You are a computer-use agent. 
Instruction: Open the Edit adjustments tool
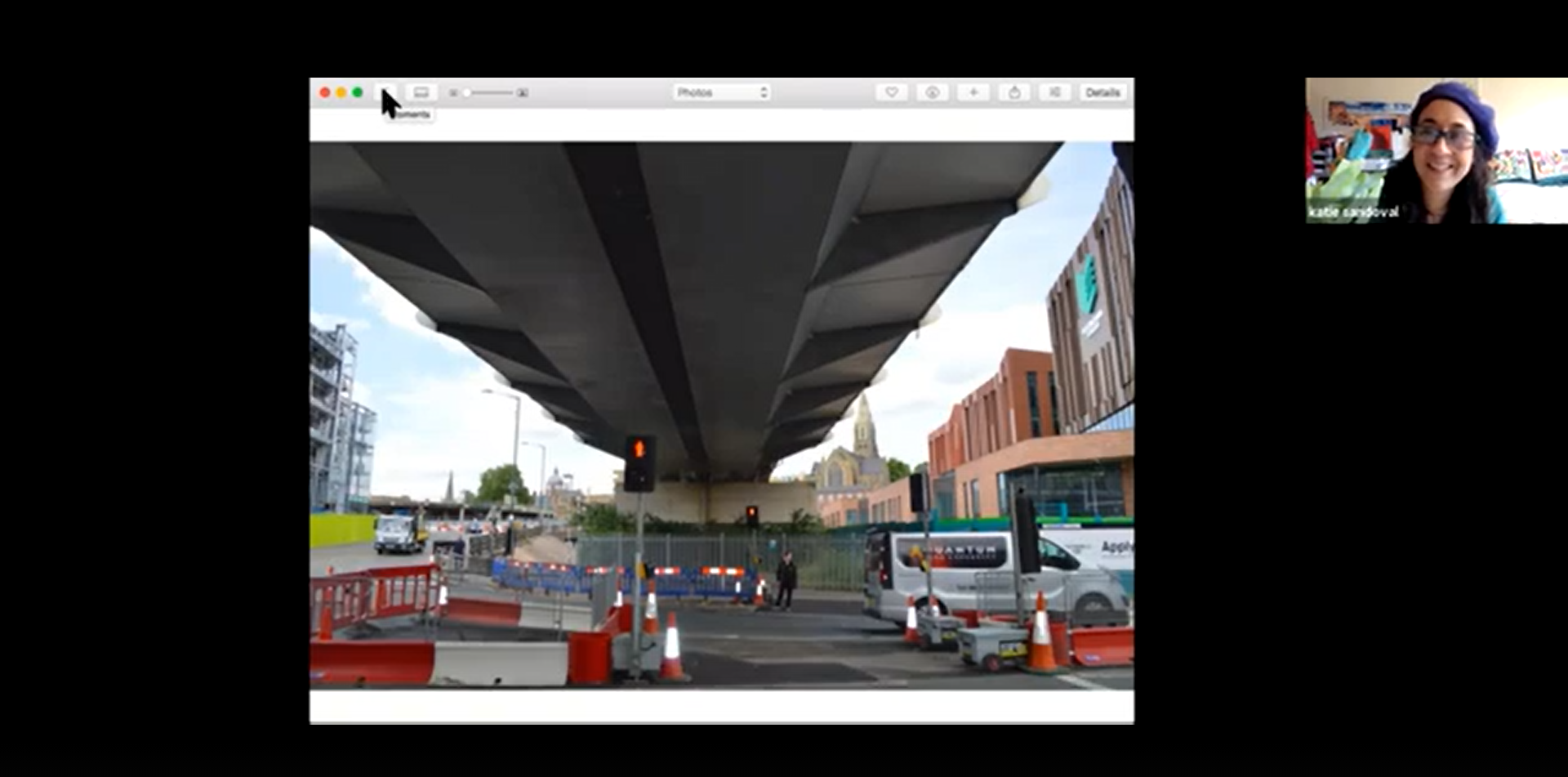coord(1055,92)
